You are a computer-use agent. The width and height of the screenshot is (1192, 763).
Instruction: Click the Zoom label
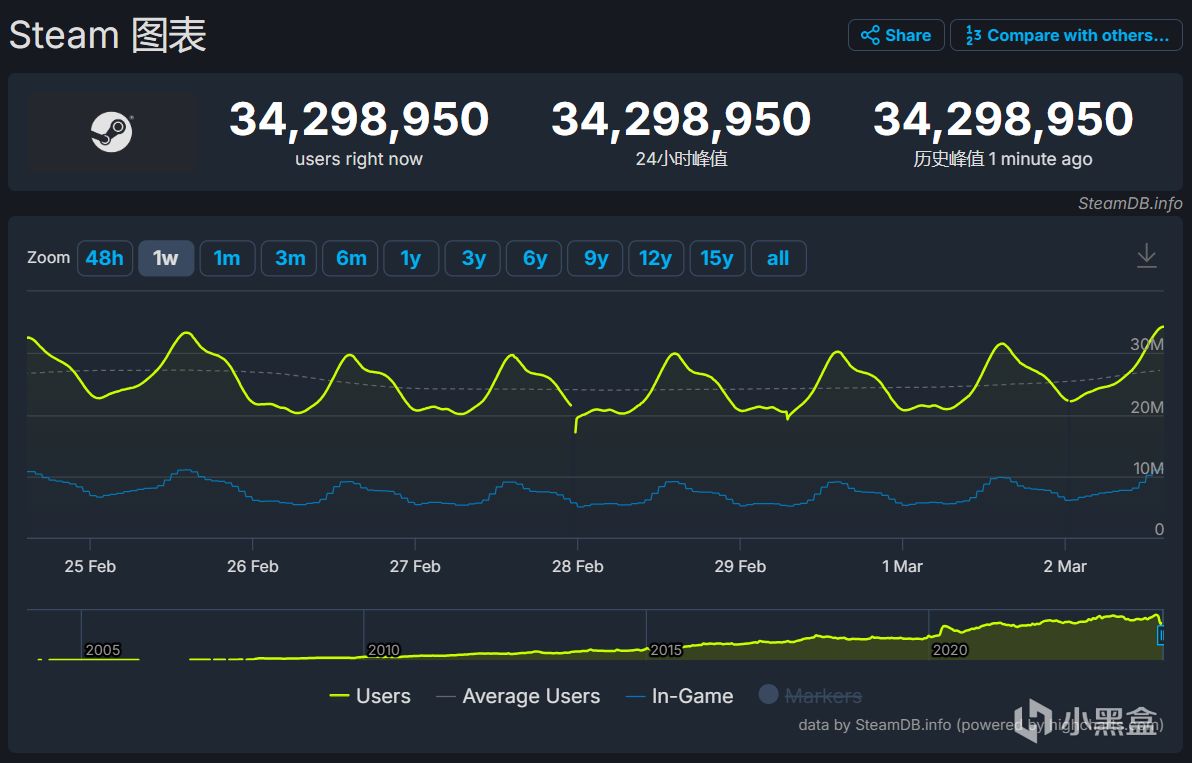tap(49, 258)
